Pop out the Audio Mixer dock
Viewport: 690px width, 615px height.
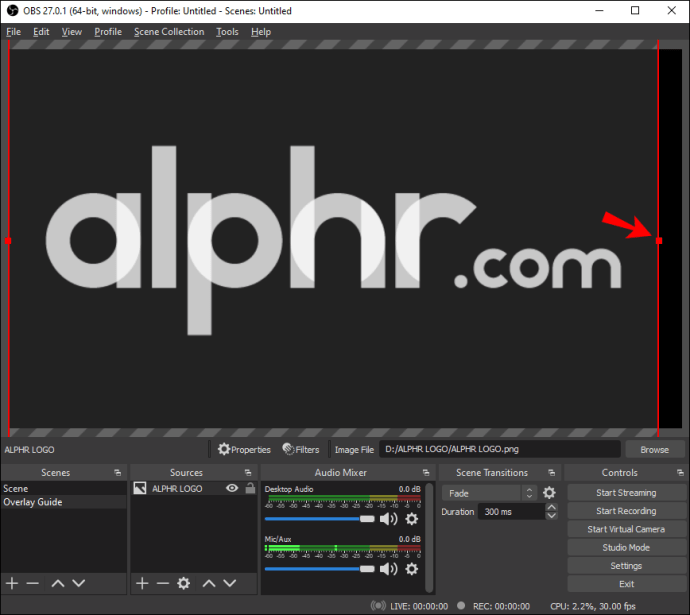point(426,472)
